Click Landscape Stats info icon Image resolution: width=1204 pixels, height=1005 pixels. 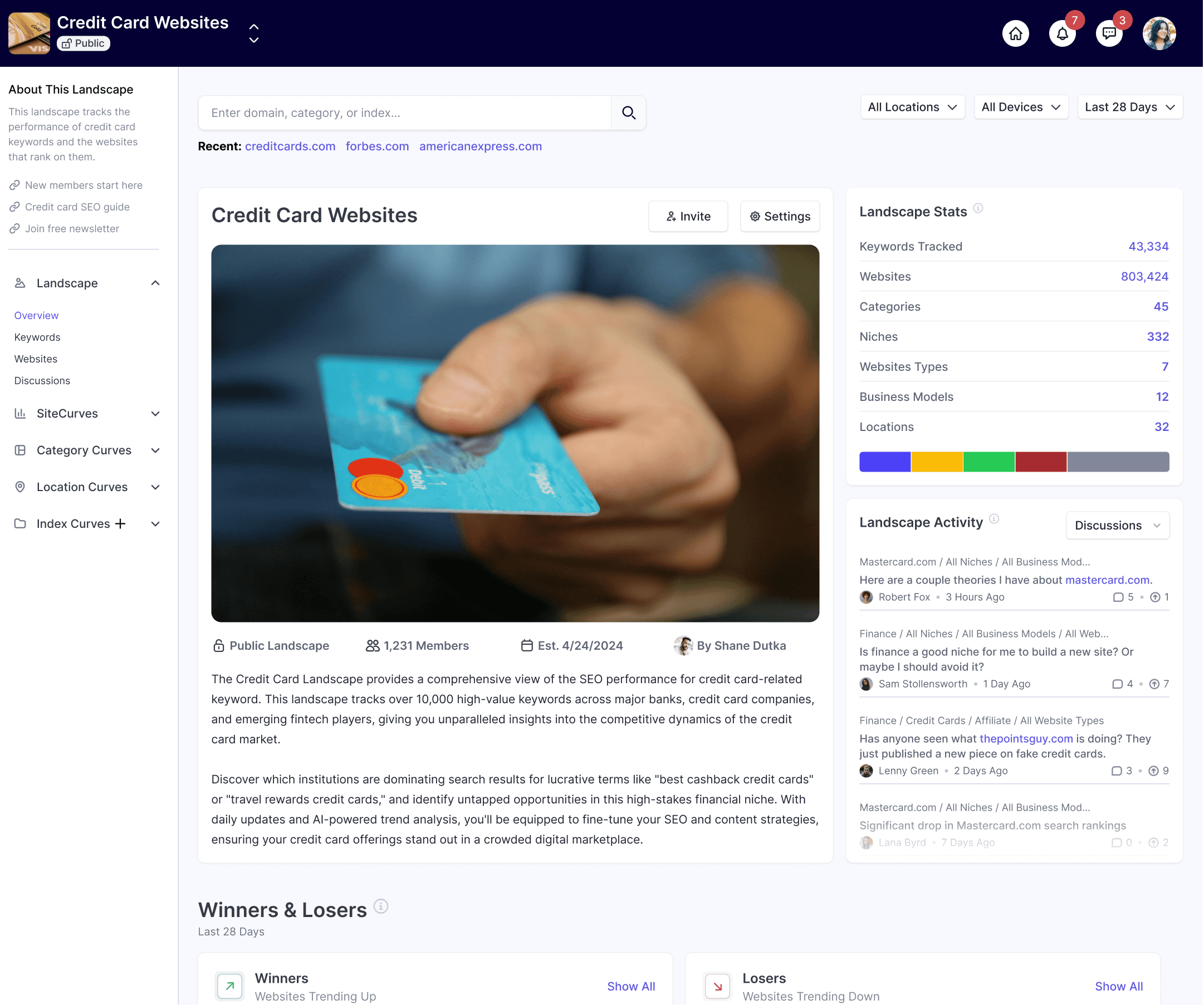coord(978,209)
